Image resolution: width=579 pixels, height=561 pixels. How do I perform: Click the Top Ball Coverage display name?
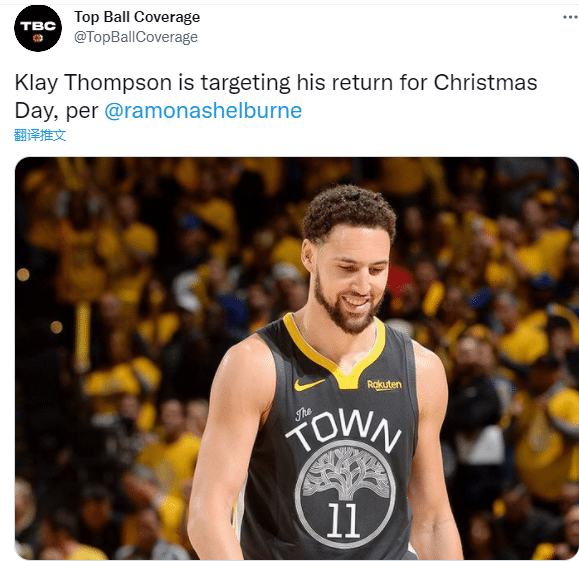(x=137, y=17)
